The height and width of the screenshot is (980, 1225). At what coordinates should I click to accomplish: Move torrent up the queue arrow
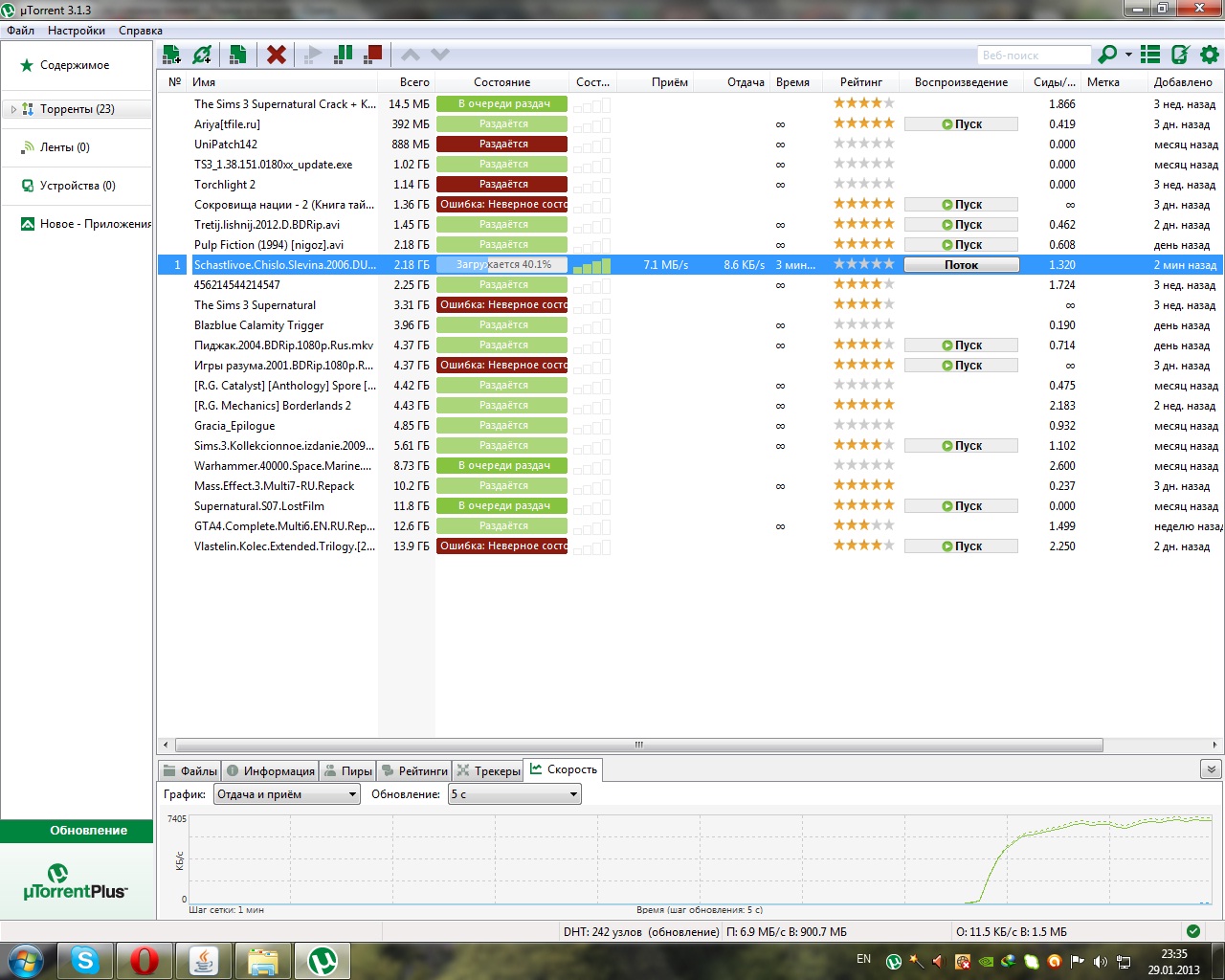[x=411, y=55]
